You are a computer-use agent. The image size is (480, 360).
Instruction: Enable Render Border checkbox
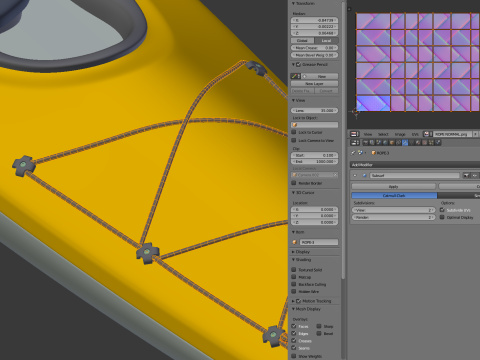(x=294, y=183)
